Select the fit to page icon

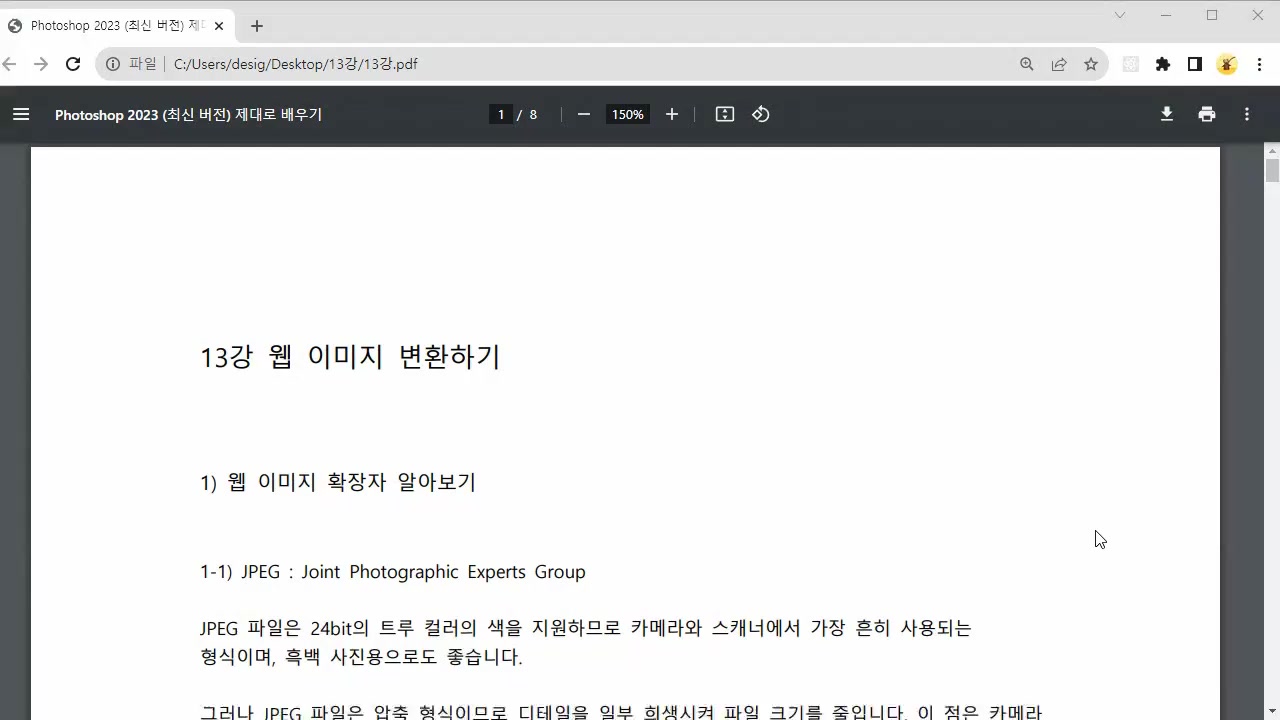click(x=724, y=114)
